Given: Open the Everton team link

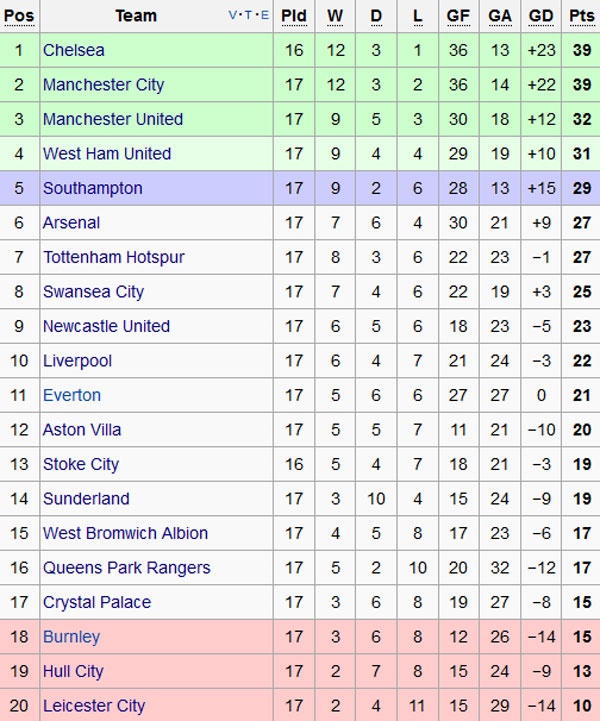Looking at the screenshot, I should [x=71, y=395].
